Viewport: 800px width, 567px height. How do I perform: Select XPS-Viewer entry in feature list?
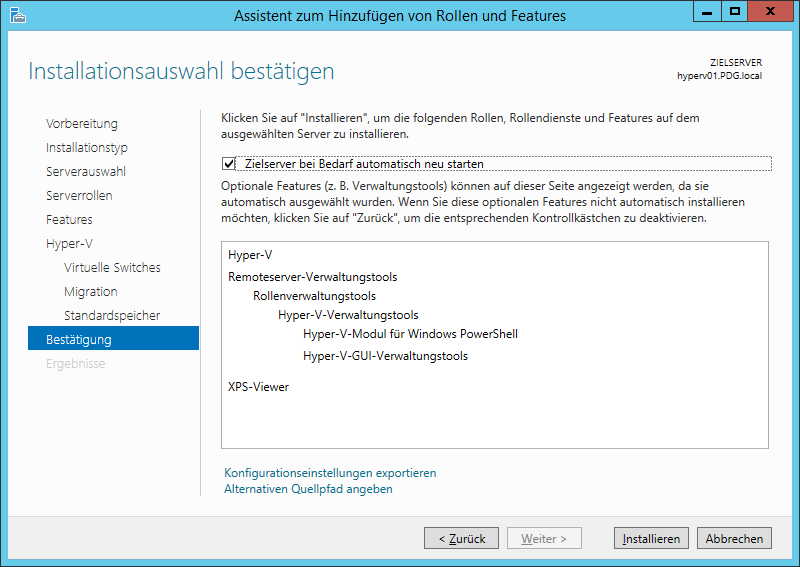[258, 387]
